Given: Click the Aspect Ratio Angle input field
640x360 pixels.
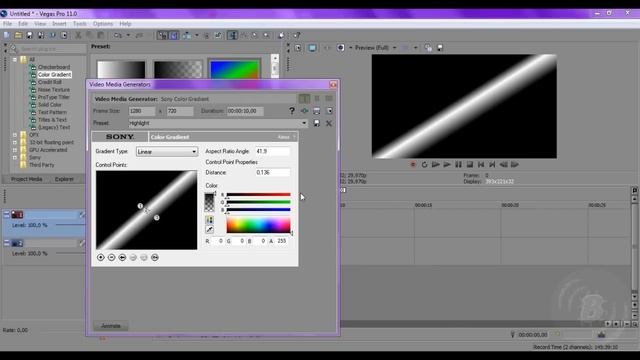Looking at the screenshot, I should pos(273,151).
